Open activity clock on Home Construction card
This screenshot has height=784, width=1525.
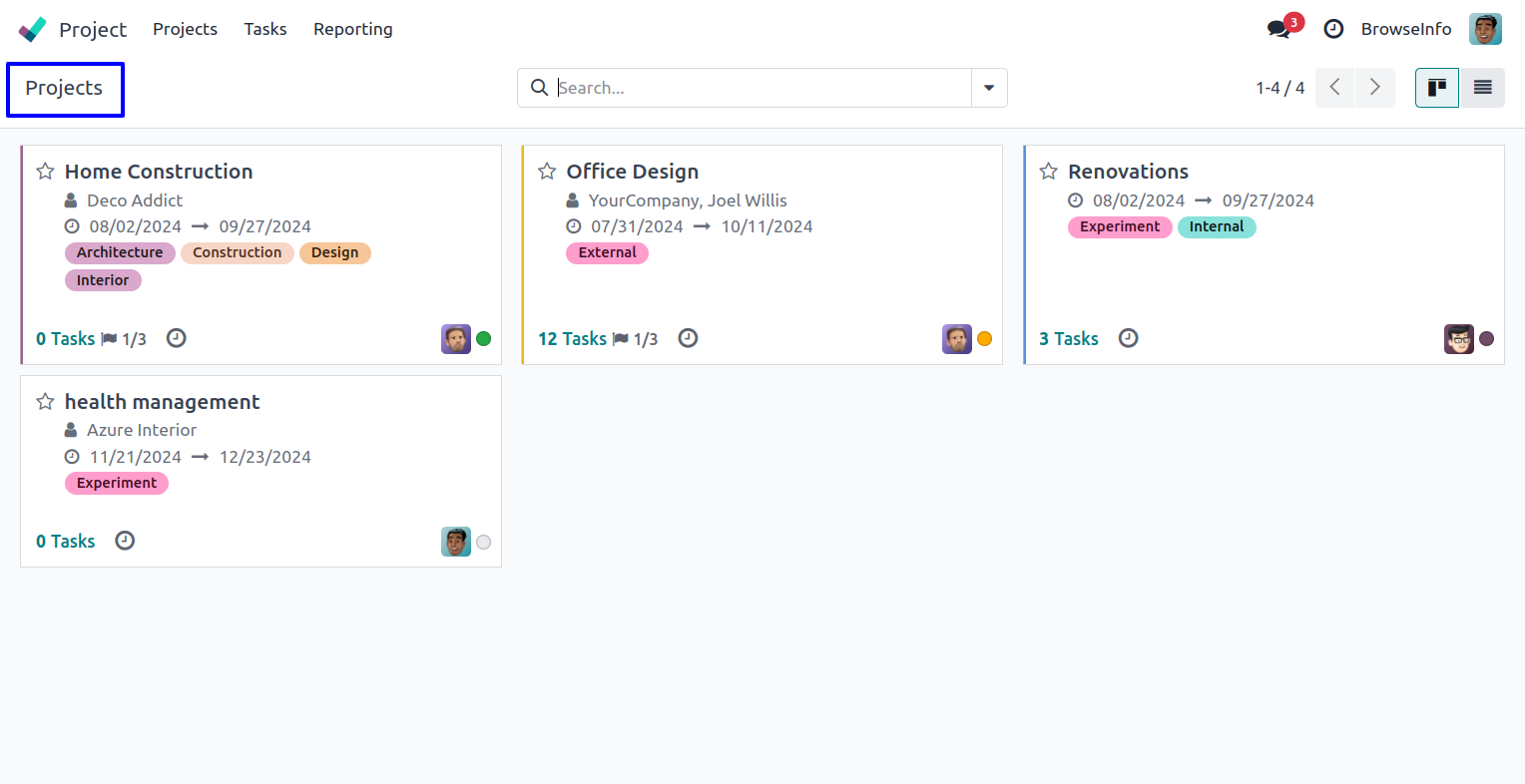tap(177, 338)
